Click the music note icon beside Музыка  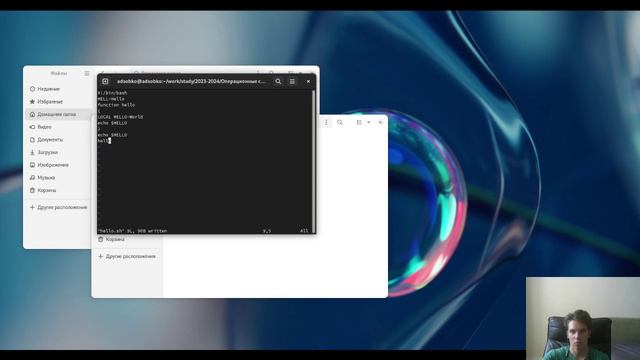(x=32, y=178)
